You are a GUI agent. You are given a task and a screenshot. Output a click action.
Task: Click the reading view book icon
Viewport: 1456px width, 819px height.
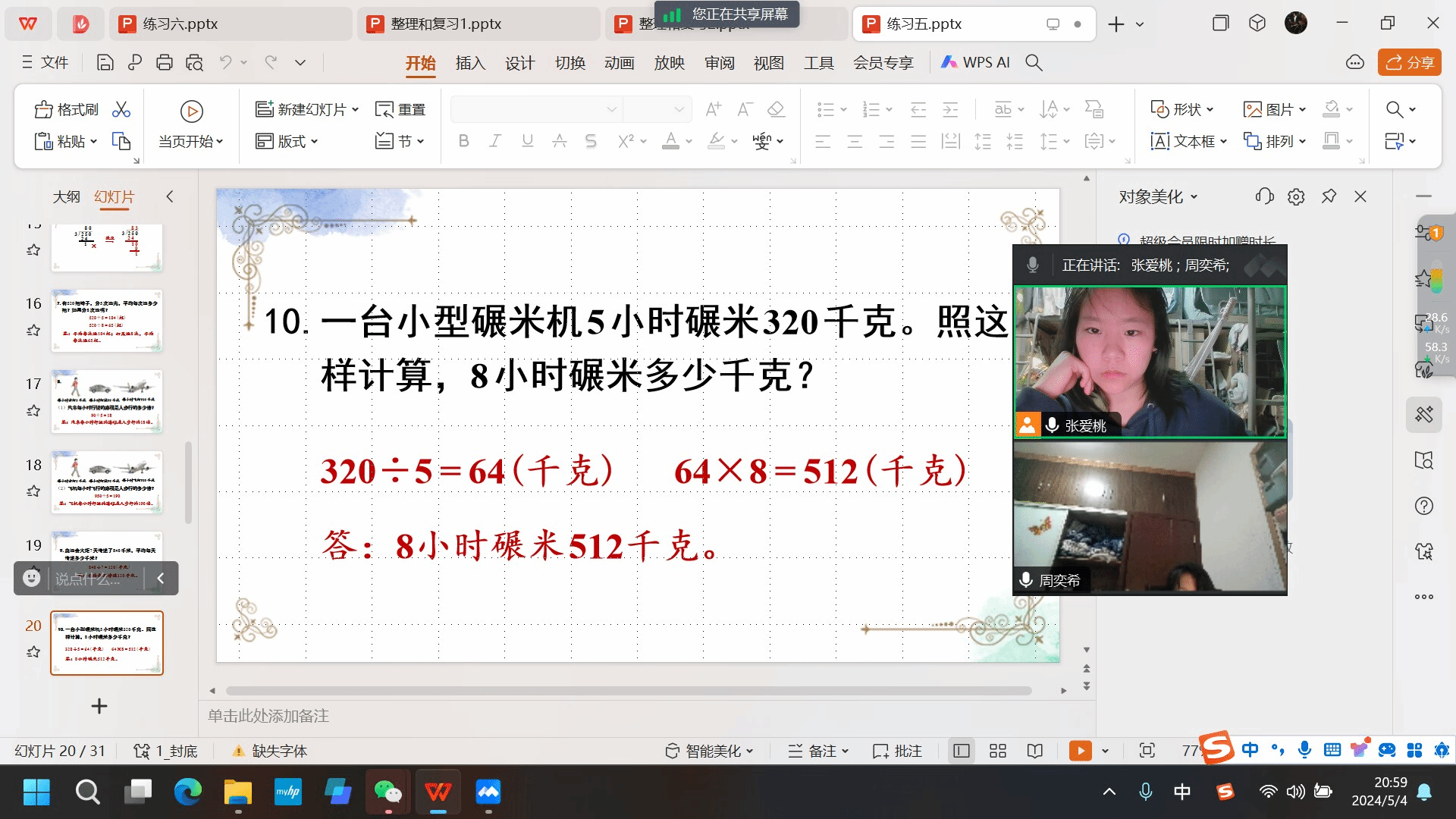[1035, 751]
